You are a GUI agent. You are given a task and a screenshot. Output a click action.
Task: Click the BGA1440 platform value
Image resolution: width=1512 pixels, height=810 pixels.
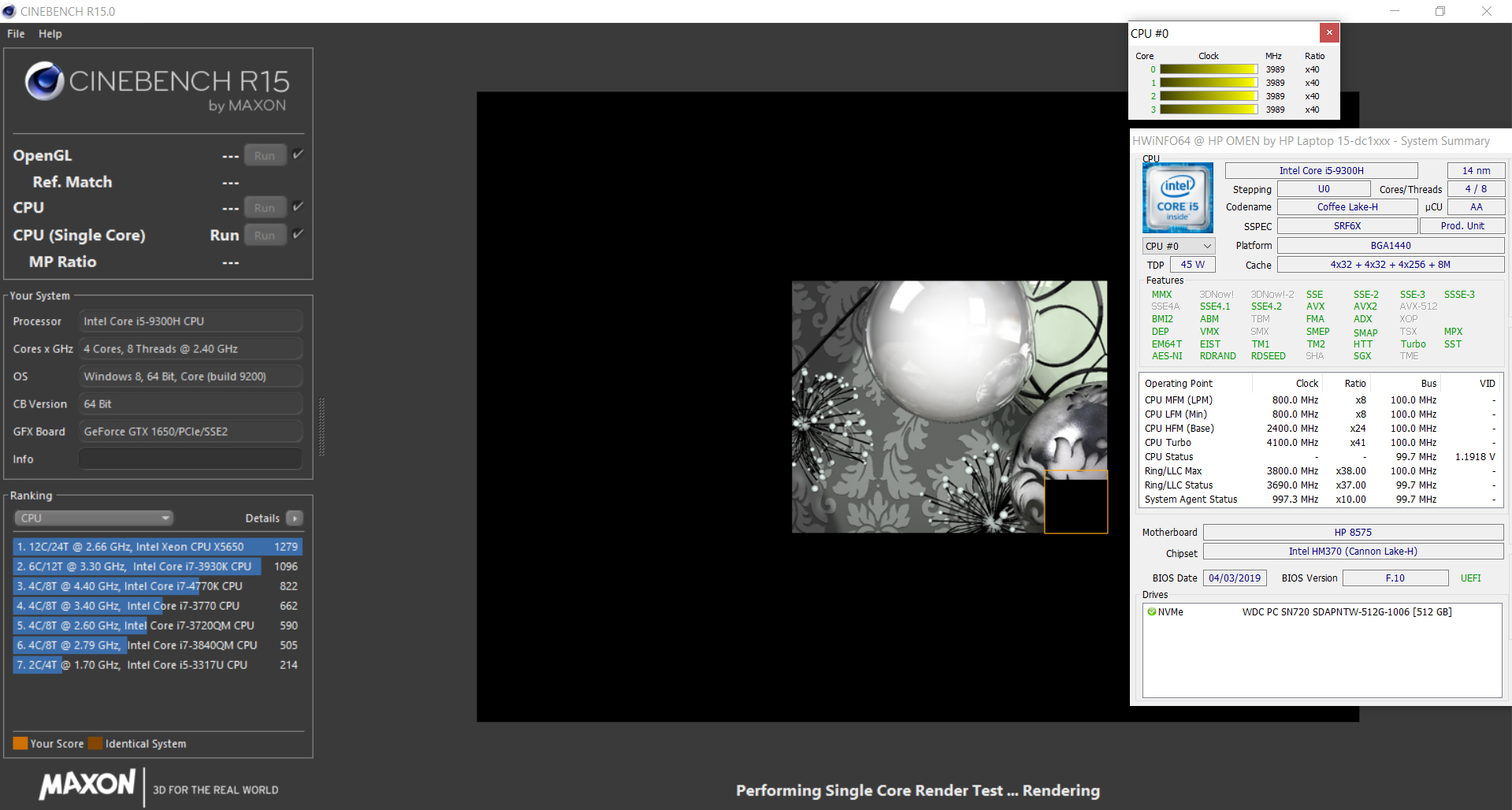coord(1391,246)
